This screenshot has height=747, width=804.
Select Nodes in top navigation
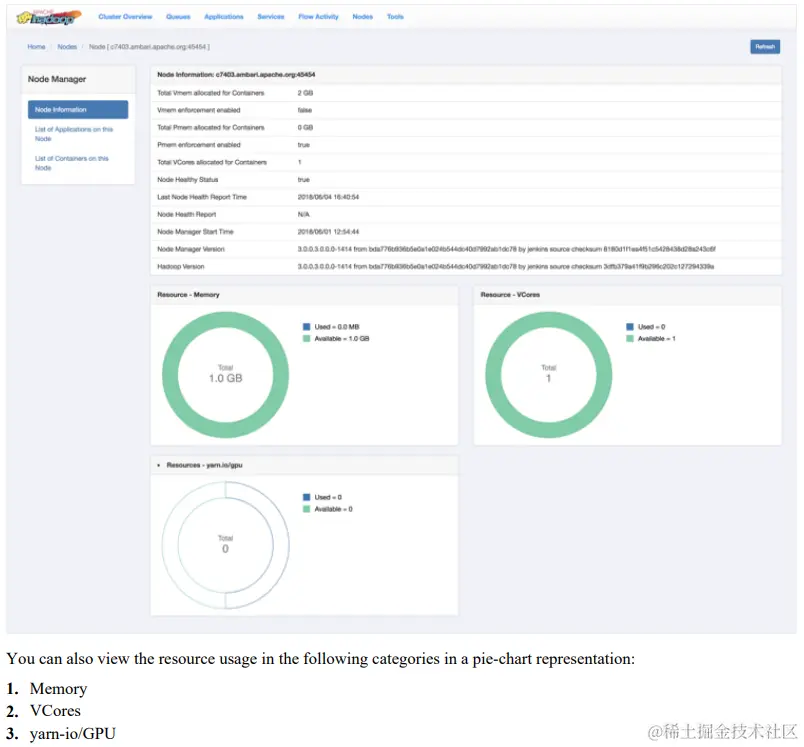[x=363, y=17]
